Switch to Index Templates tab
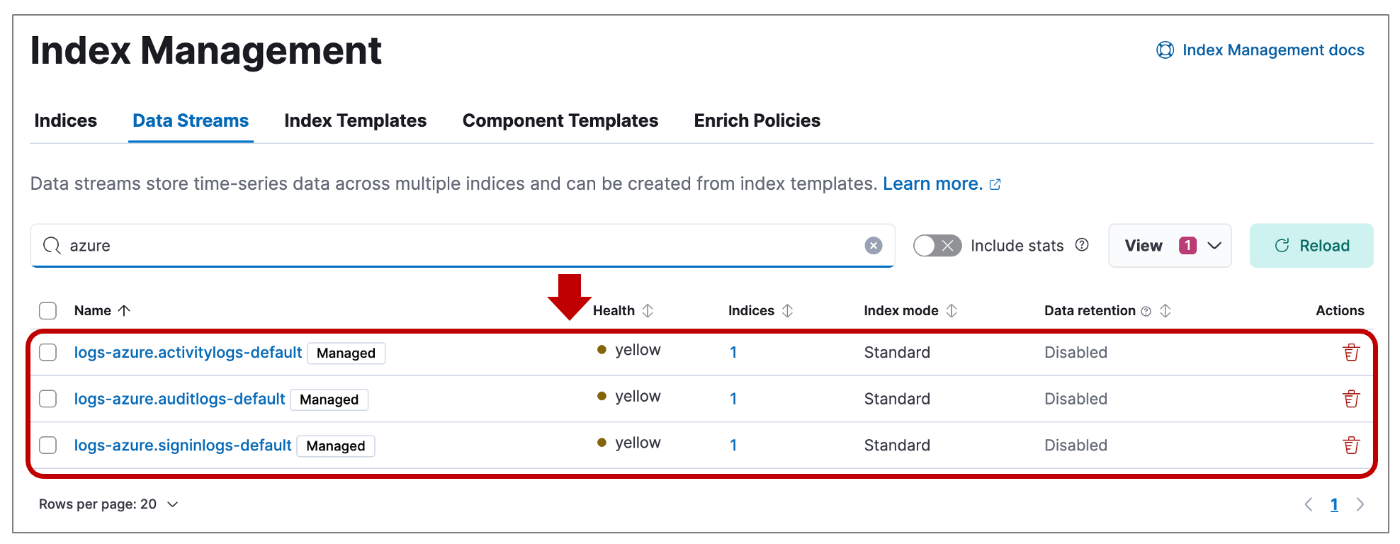 pyautogui.click(x=355, y=121)
